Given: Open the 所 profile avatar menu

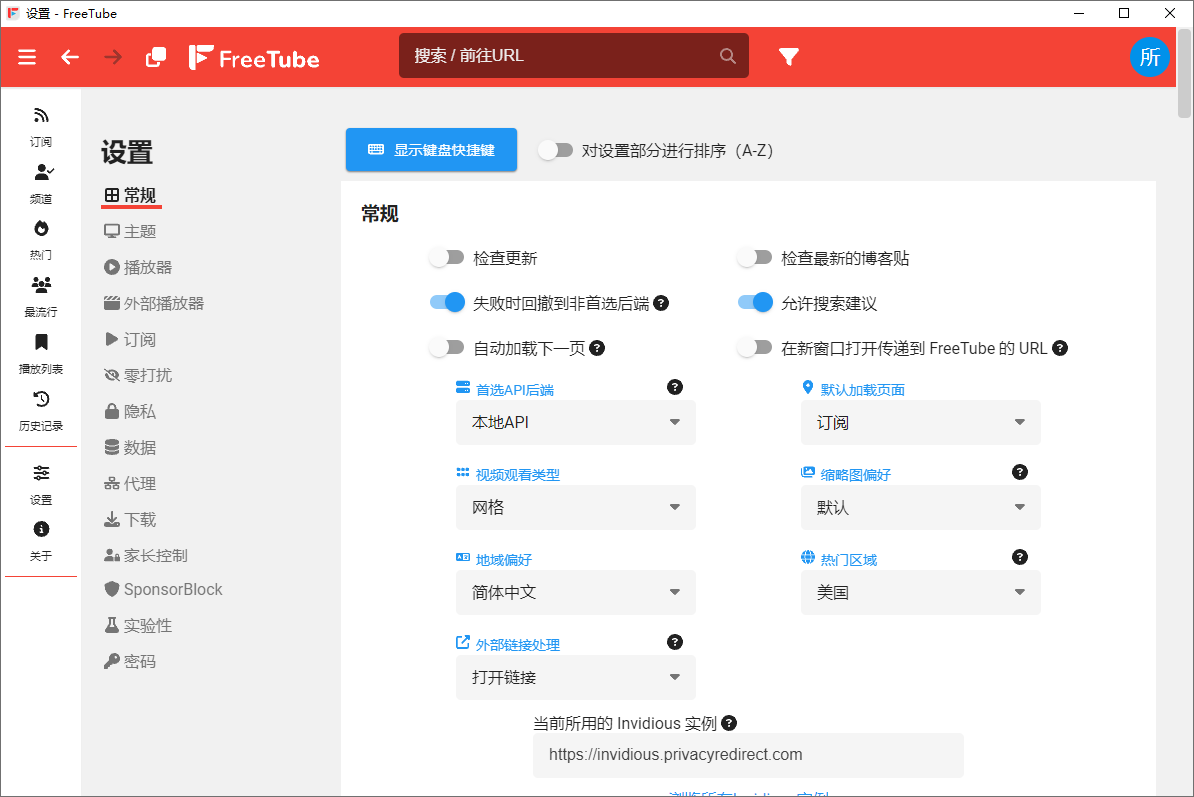Looking at the screenshot, I should pyautogui.click(x=1150, y=57).
